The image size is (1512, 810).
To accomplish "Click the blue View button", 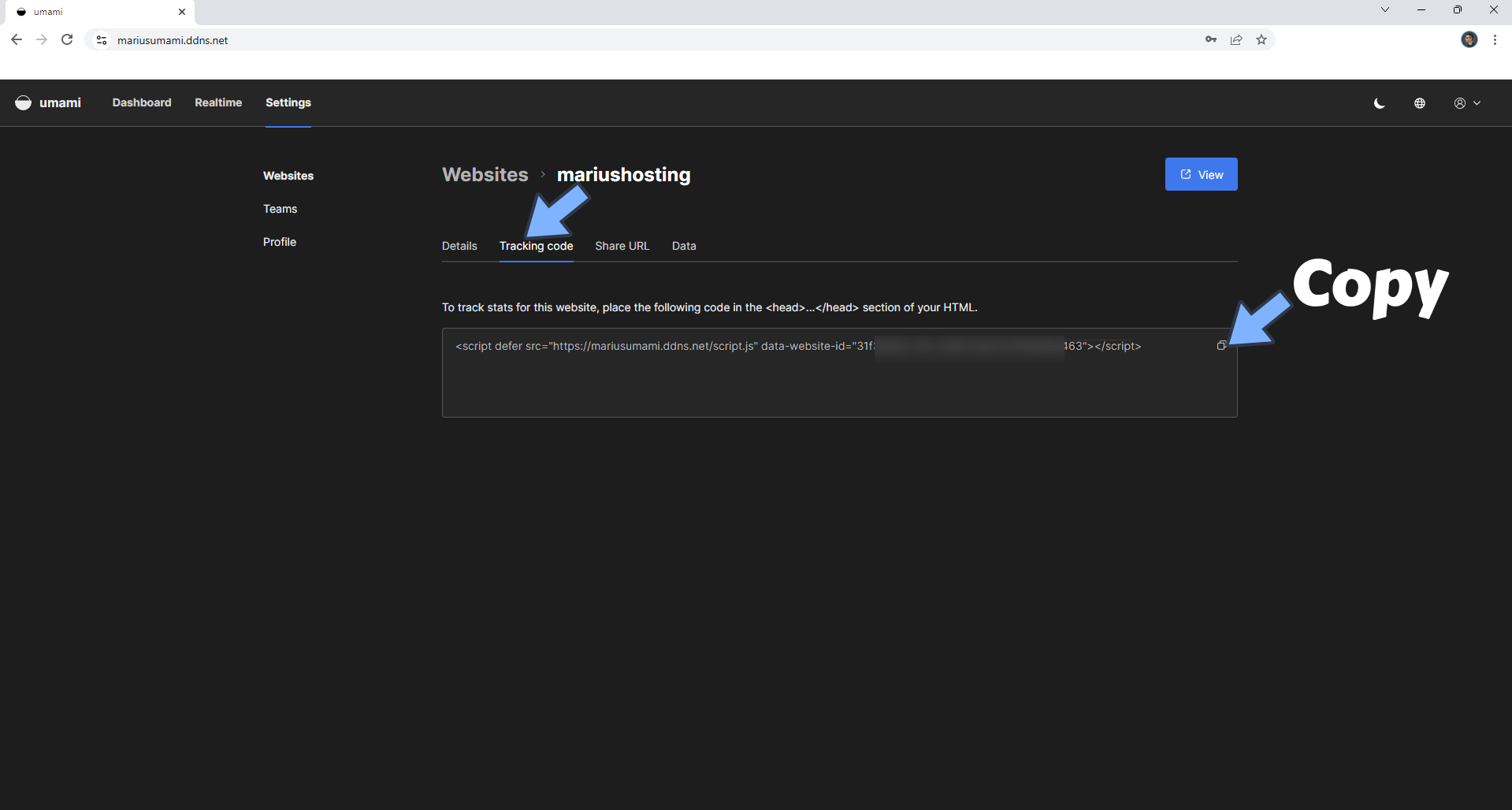I will coord(1201,174).
